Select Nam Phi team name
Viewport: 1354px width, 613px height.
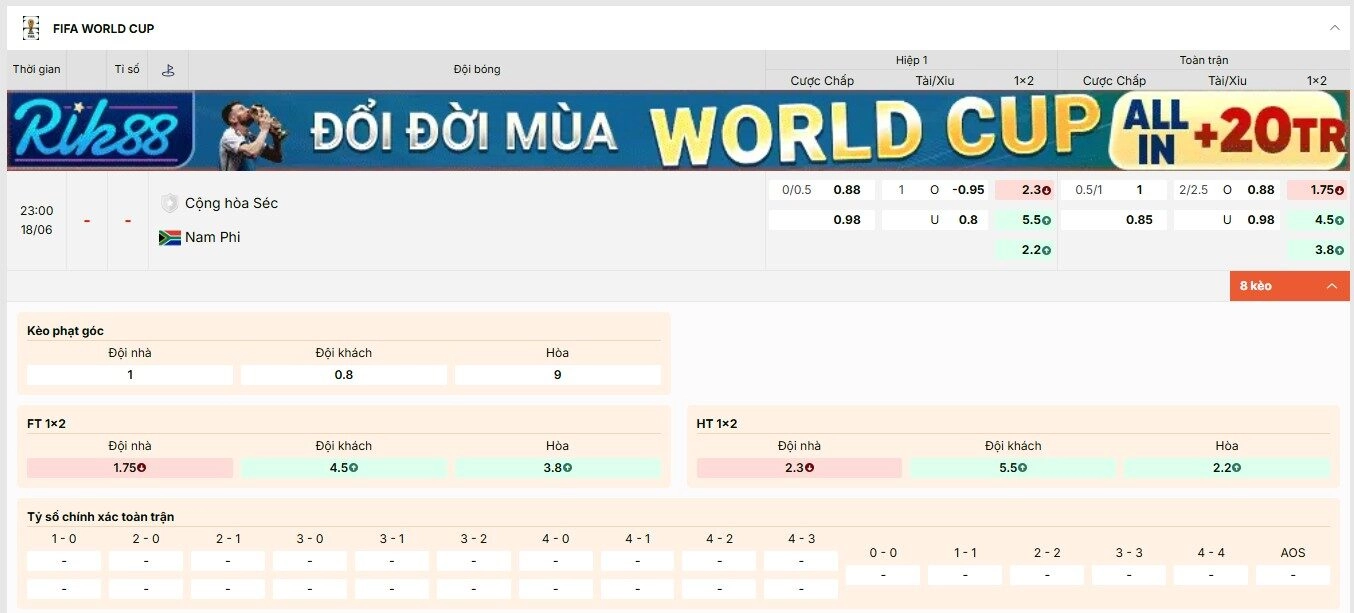(213, 237)
